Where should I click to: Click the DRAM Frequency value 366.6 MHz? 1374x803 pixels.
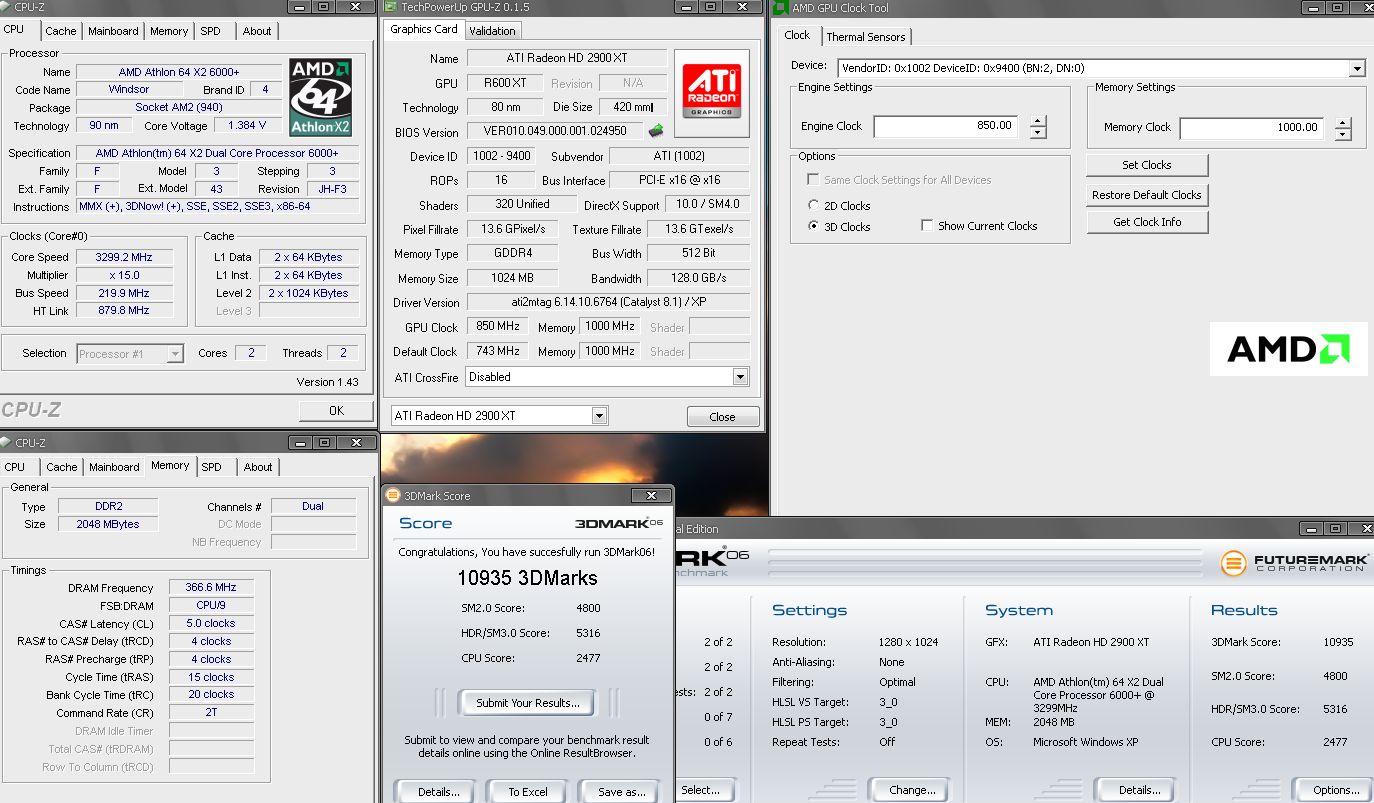(x=210, y=588)
